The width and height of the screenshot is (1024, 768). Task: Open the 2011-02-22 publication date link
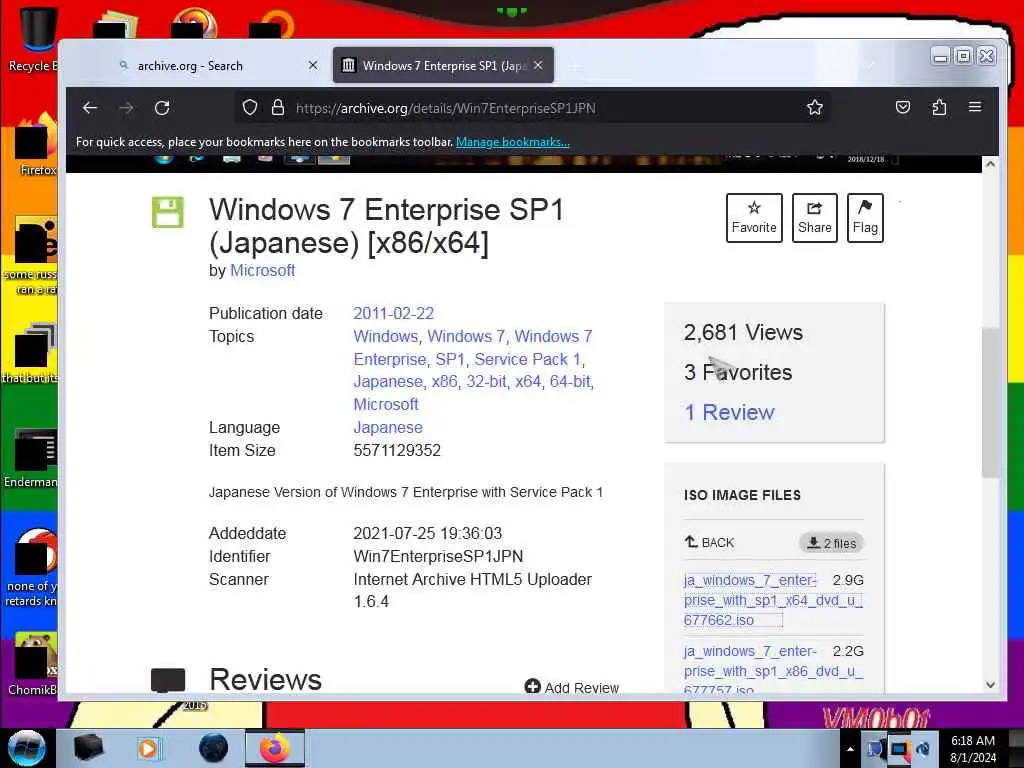pyautogui.click(x=394, y=313)
